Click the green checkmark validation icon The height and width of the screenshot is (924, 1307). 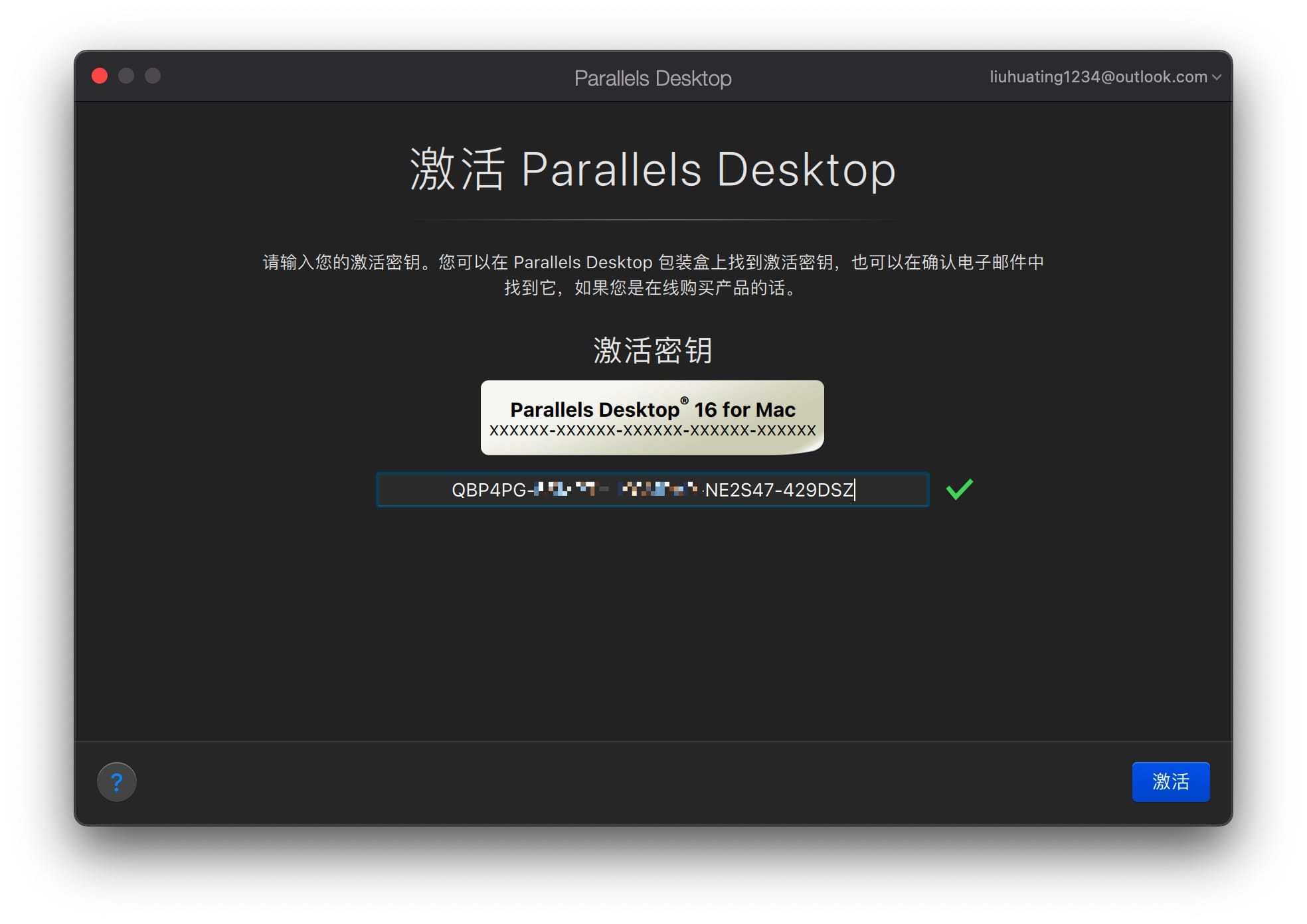[x=959, y=489]
